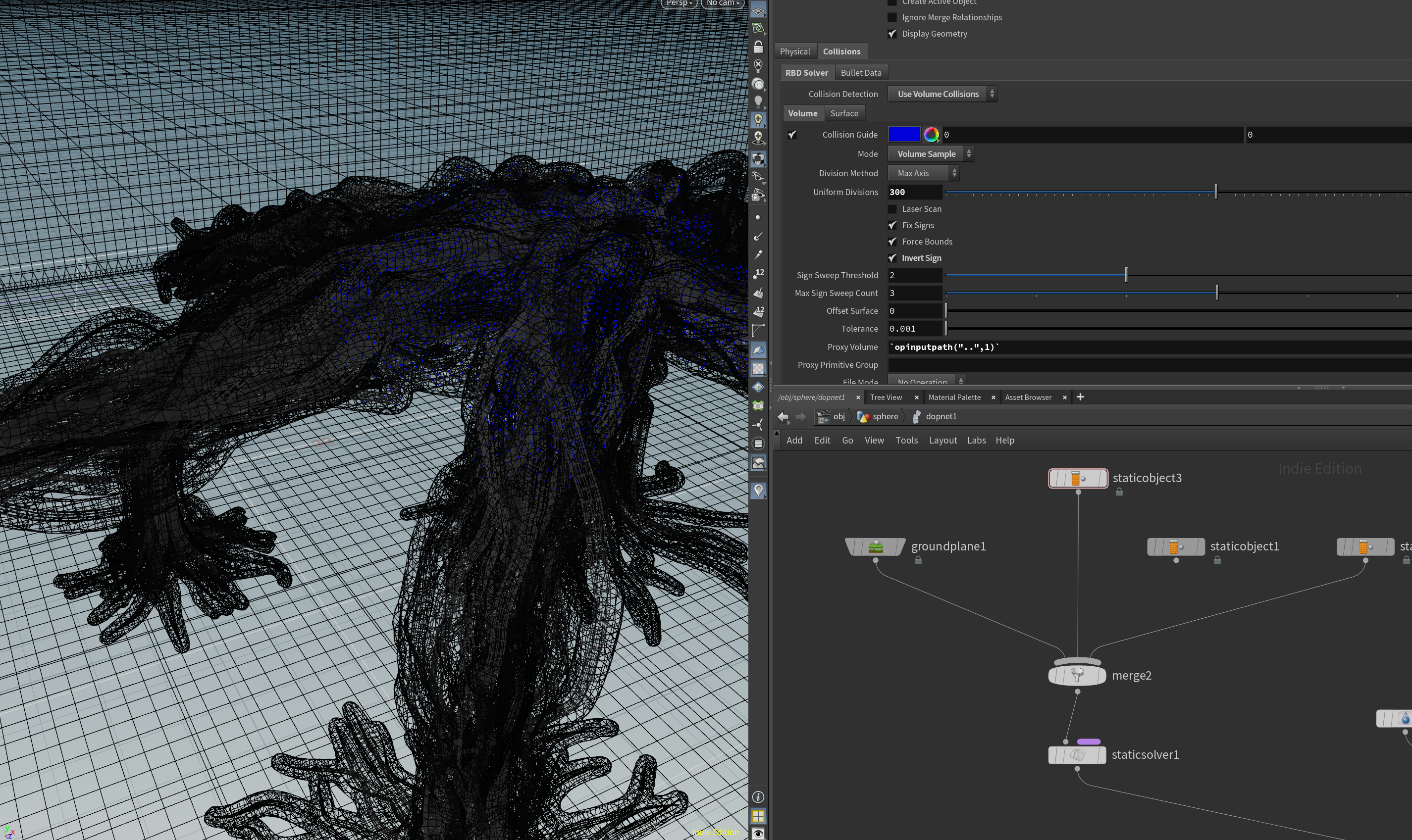Open the sunglasses display filter icon
Image resolution: width=1412 pixels, height=840 pixels.
tap(758, 177)
